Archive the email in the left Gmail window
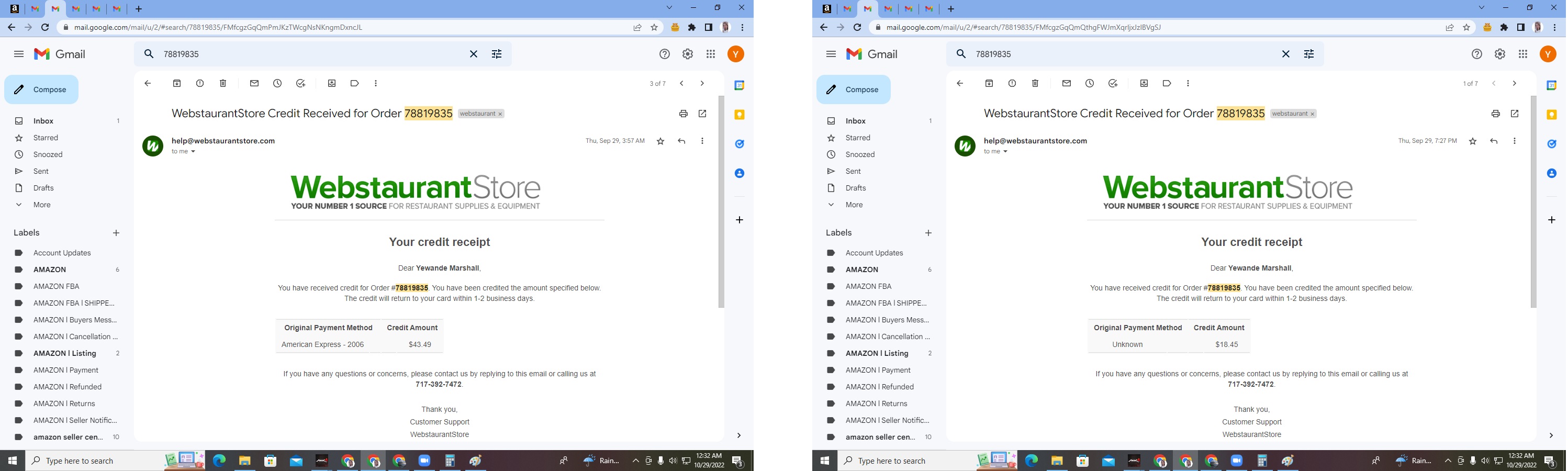The width and height of the screenshot is (1568, 471). (177, 83)
